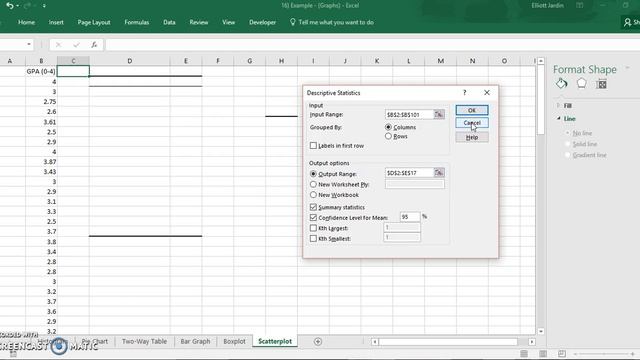Open the Page Layout ribbon tab
Viewport: 640px width, 360px height.
94,22
